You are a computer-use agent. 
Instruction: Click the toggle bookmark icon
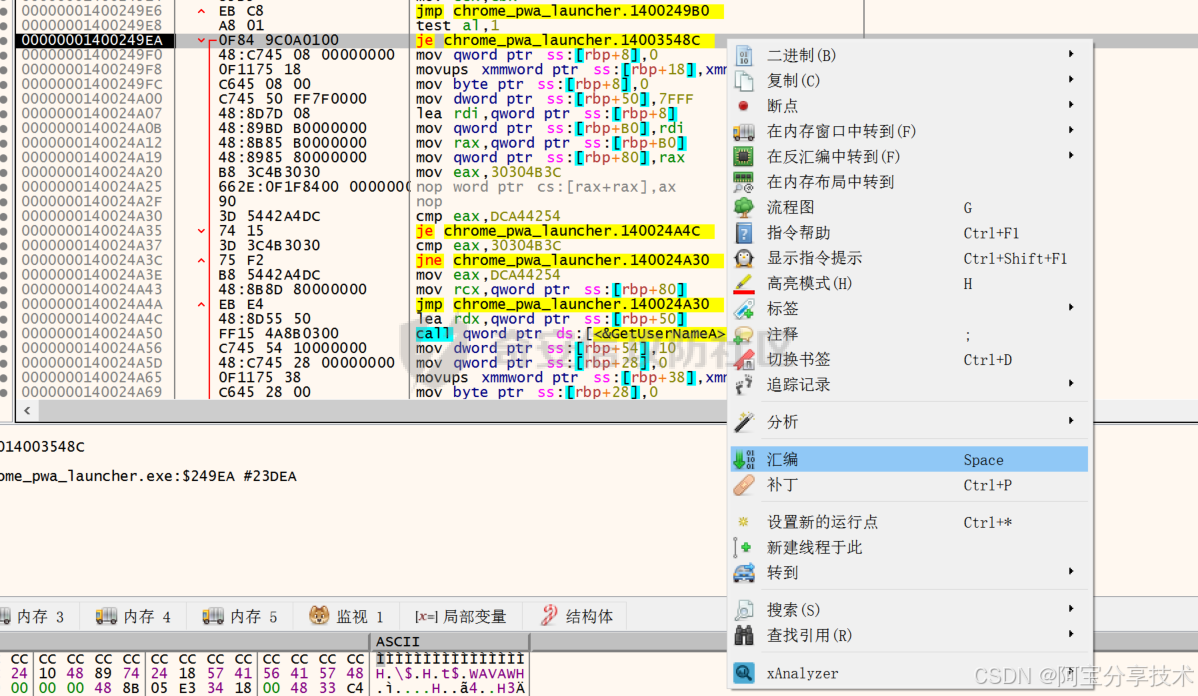[743, 359]
